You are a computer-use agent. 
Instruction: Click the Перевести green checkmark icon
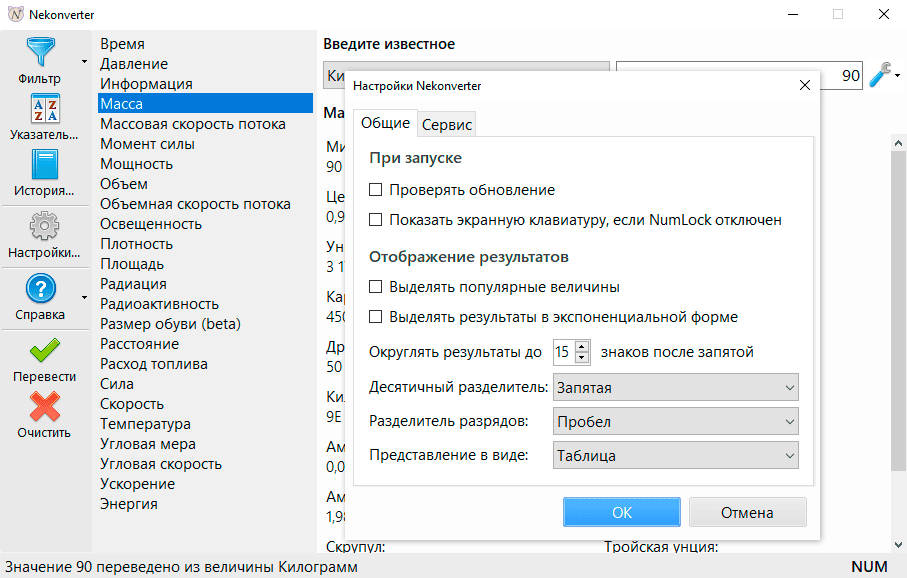pos(45,350)
